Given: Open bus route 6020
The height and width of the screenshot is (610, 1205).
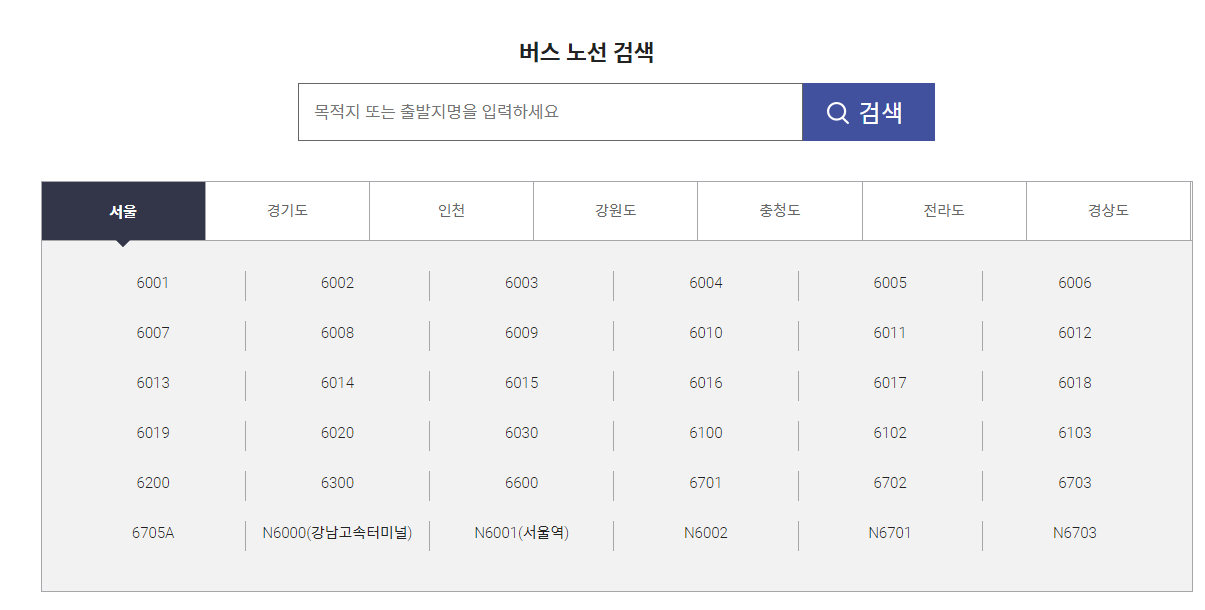Looking at the screenshot, I should (337, 433).
